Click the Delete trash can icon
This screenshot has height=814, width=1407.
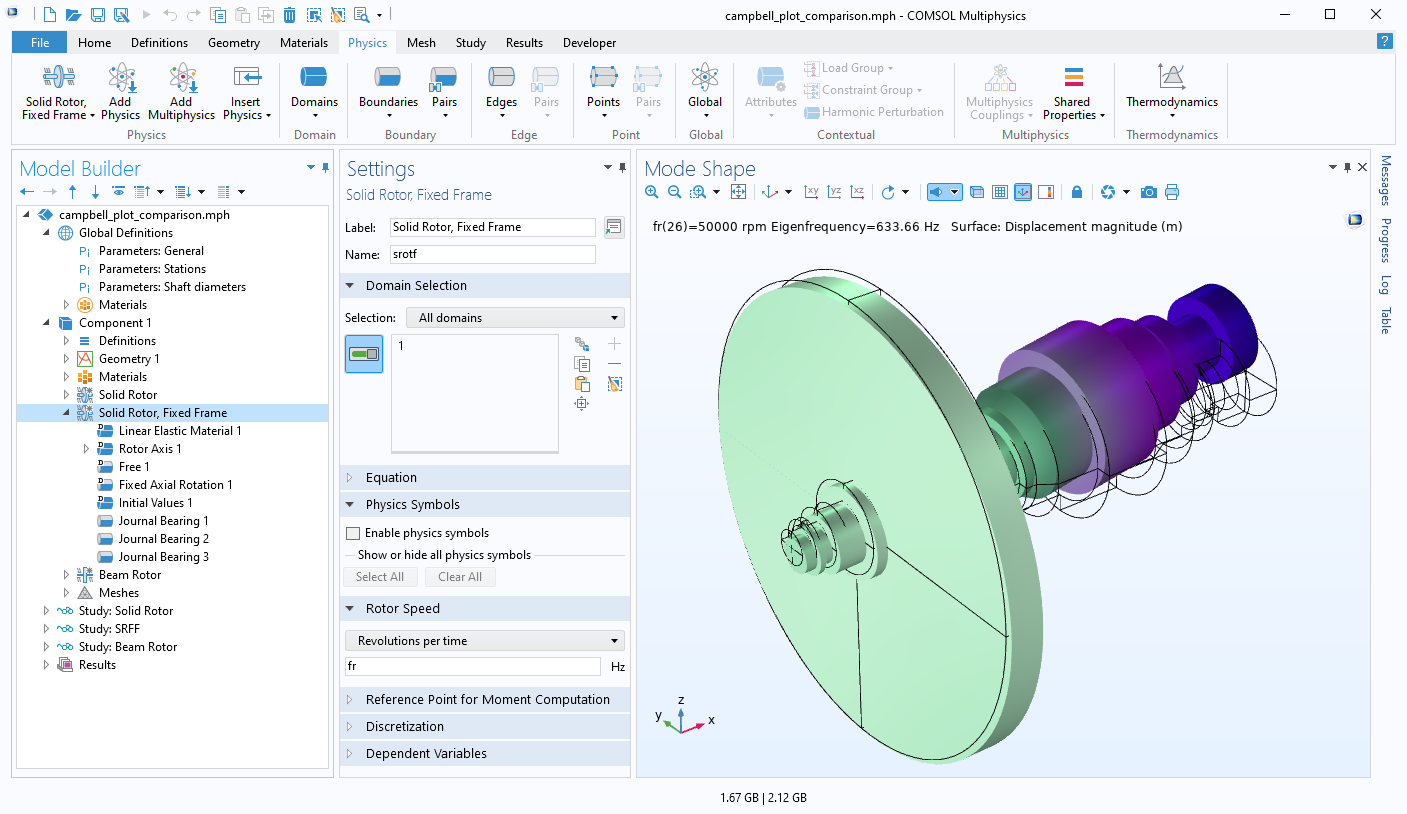289,15
